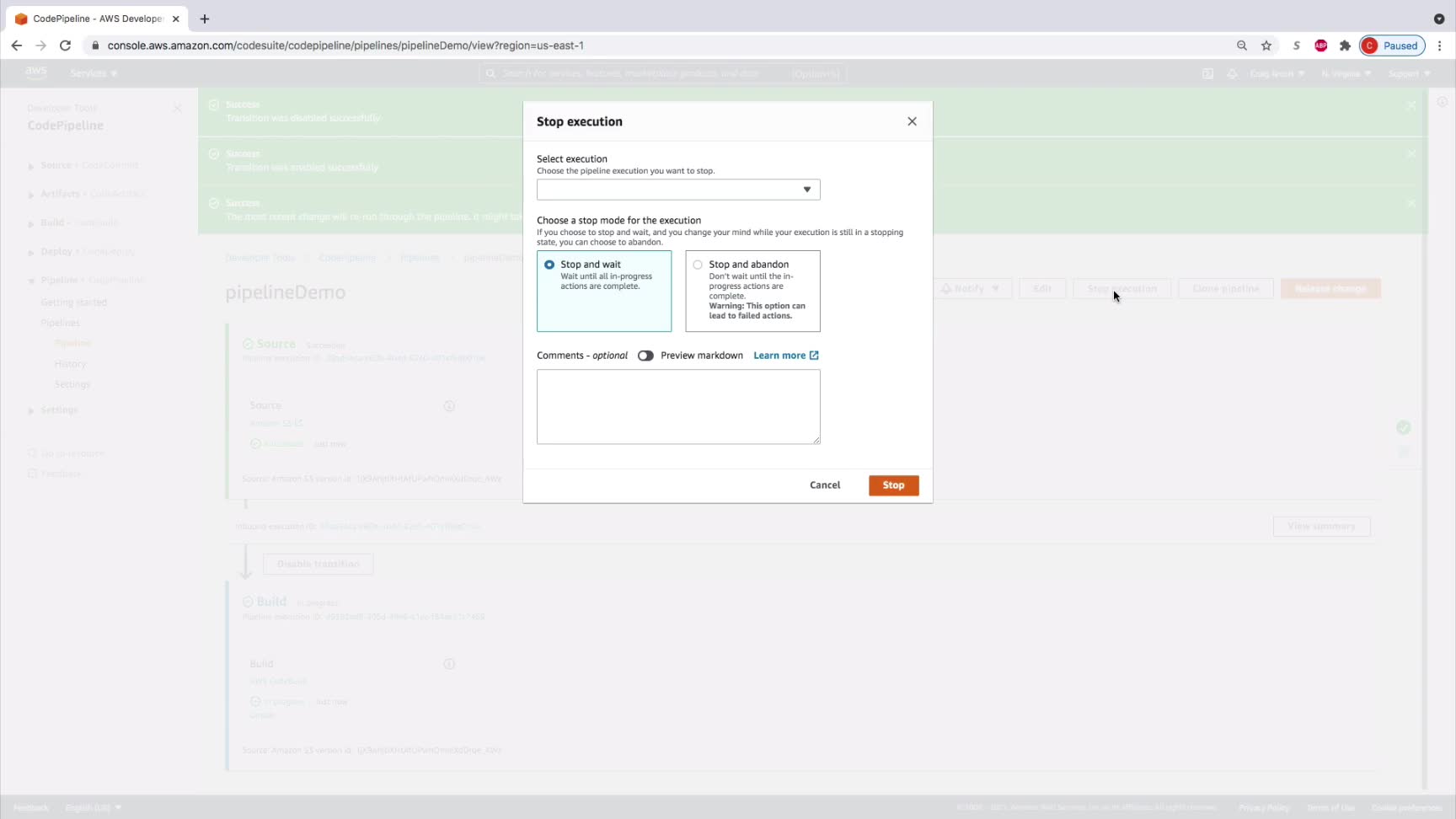Open the S extension icon
Image resolution: width=1456 pixels, height=819 pixels.
[x=1297, y=45]
